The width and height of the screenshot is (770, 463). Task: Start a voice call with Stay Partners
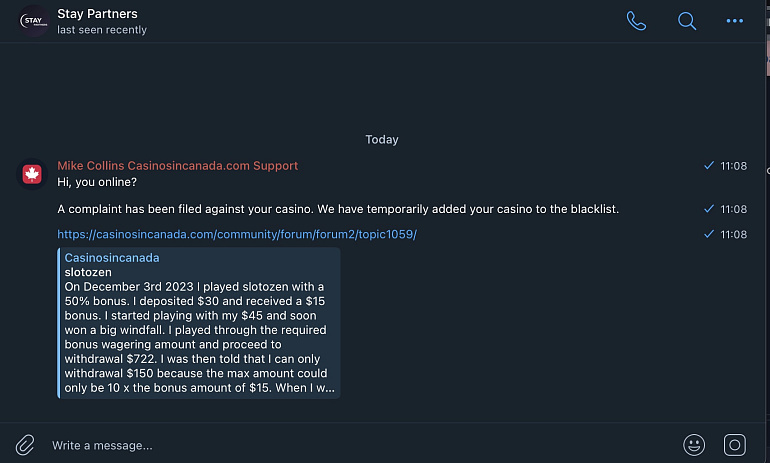coord(636,21)
